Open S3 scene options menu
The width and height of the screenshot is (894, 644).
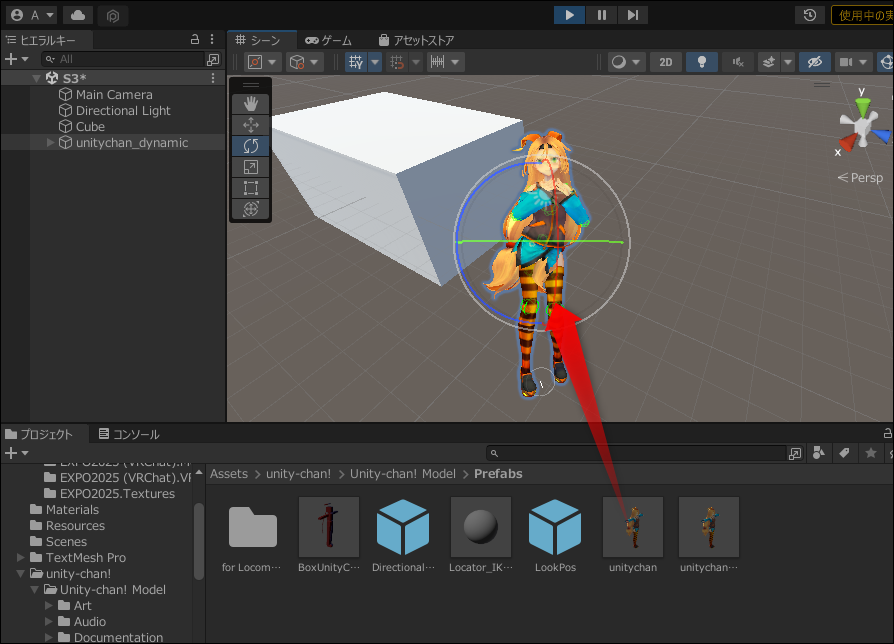[213, 78]
